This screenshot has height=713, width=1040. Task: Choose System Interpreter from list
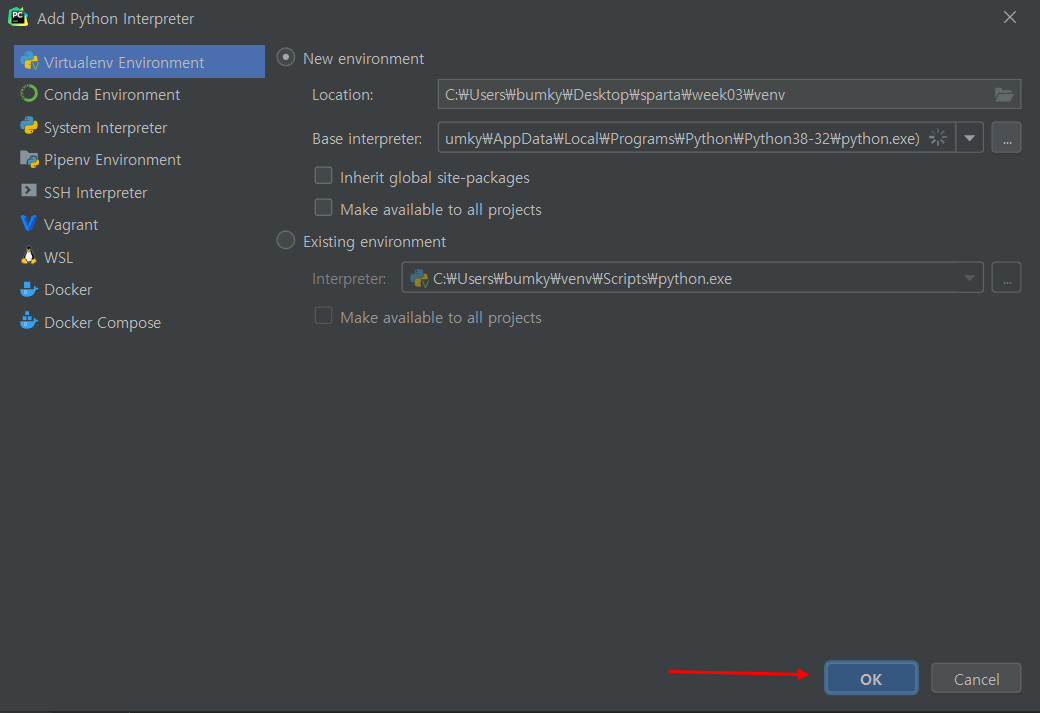coord(139,127)
